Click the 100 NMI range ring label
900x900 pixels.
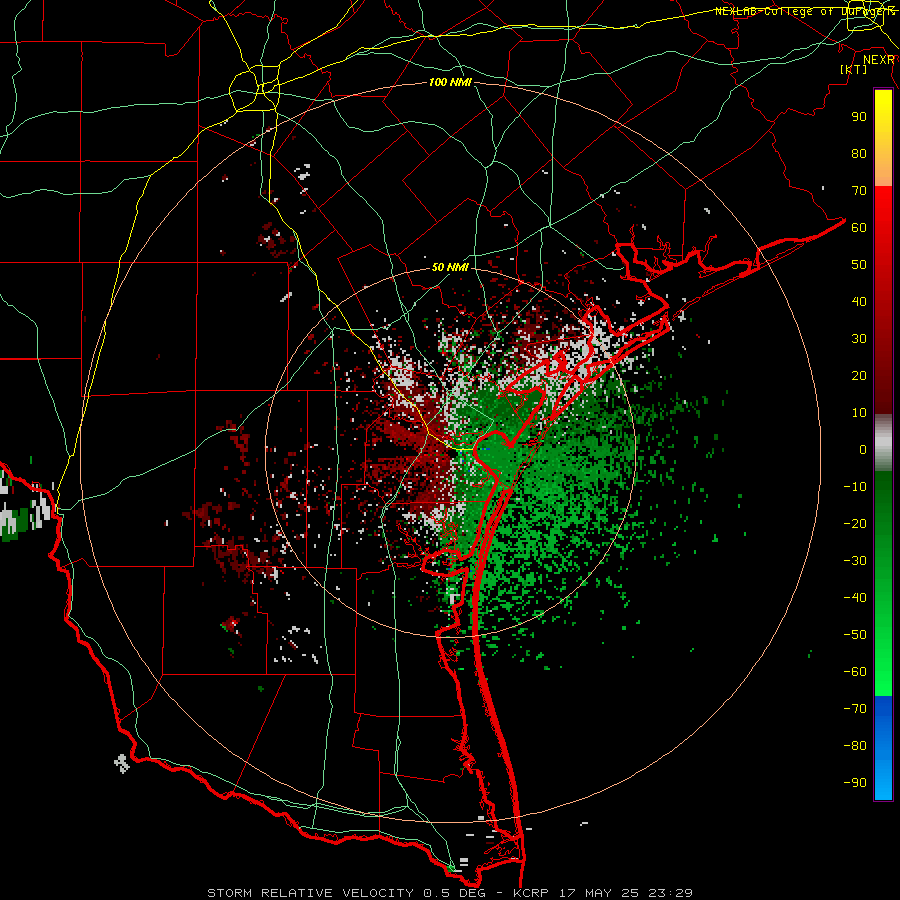(450, 82)
